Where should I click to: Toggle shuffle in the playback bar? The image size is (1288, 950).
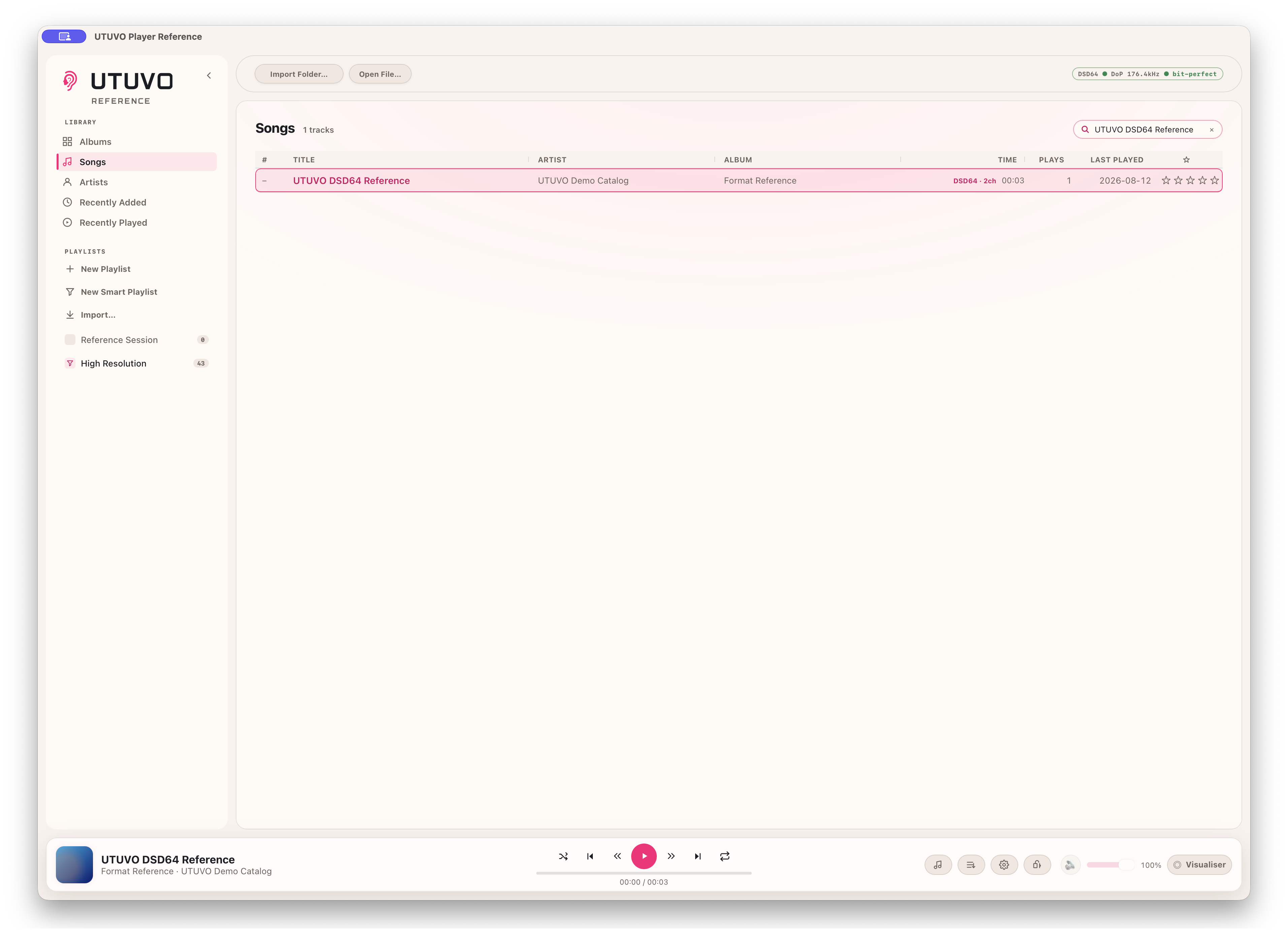[563, 856]
